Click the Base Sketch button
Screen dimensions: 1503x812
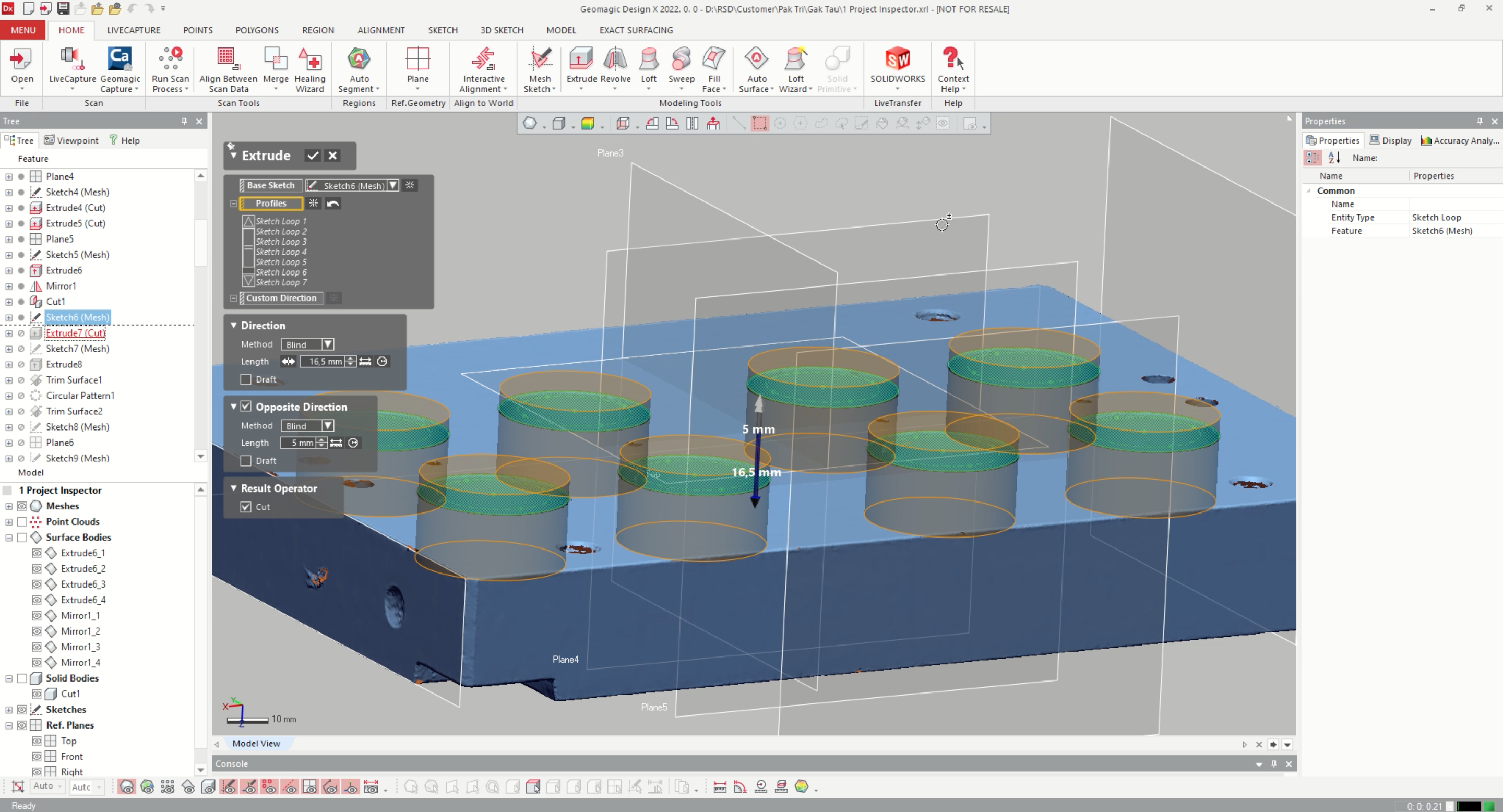pyautogui.click(x=270, y=185)
